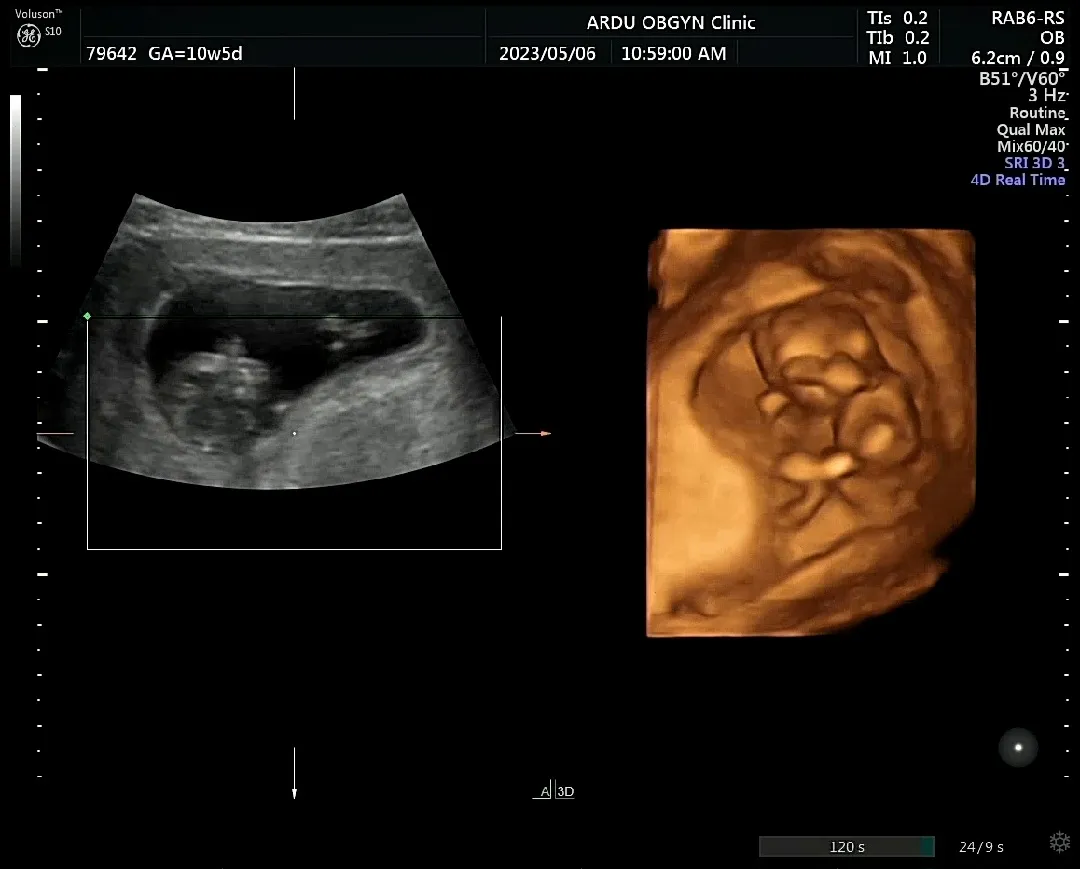Click the 6.2cm / 0.9 depth readout
1080x869 pixels.
tap(1018, 58)
